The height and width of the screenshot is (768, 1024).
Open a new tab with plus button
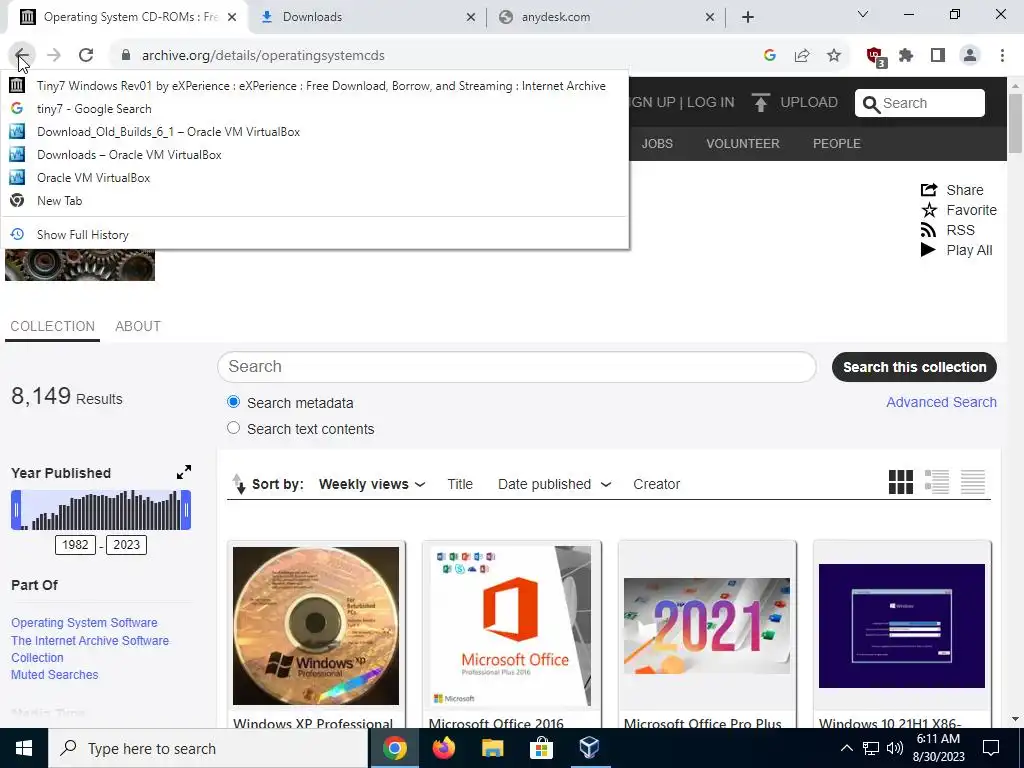748,17
